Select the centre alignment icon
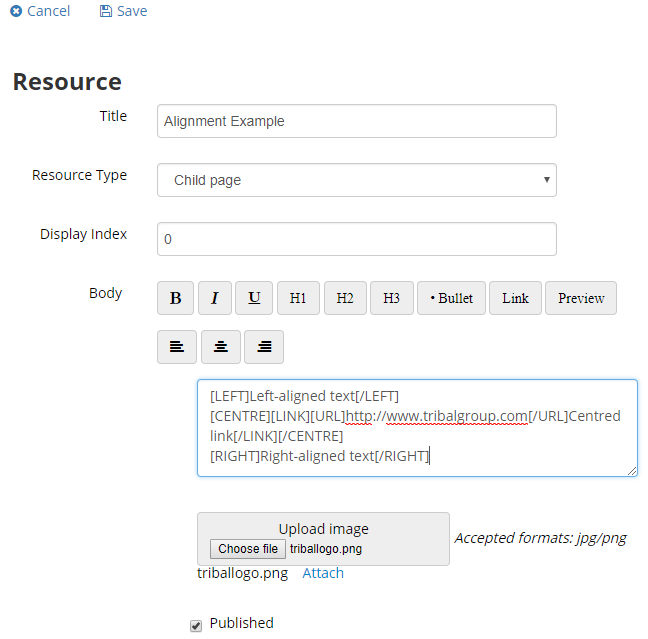Screen dimensions: 648x639 221,347
